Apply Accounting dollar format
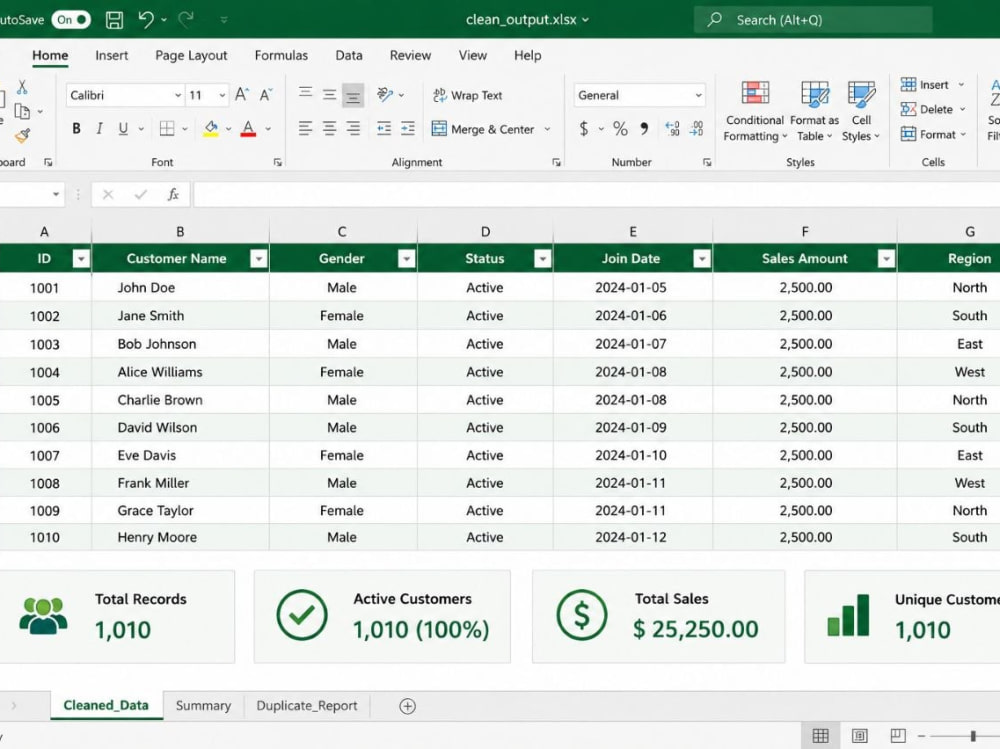The image size is (1000, 749). 584,129
